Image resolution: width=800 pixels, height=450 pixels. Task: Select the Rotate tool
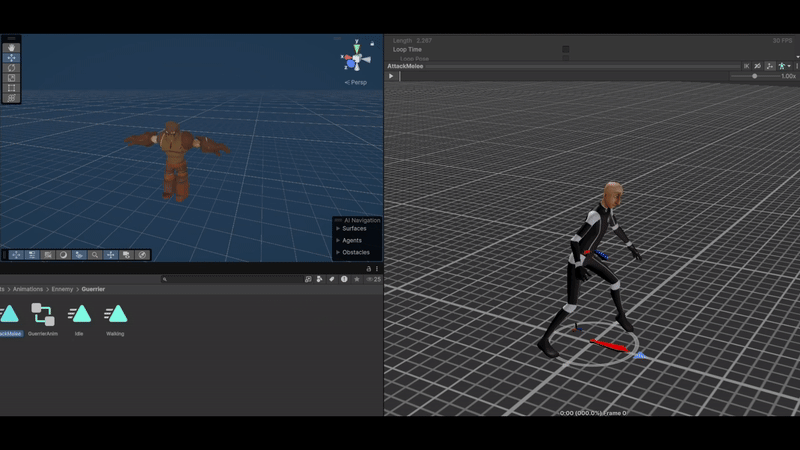coord(11,68)
